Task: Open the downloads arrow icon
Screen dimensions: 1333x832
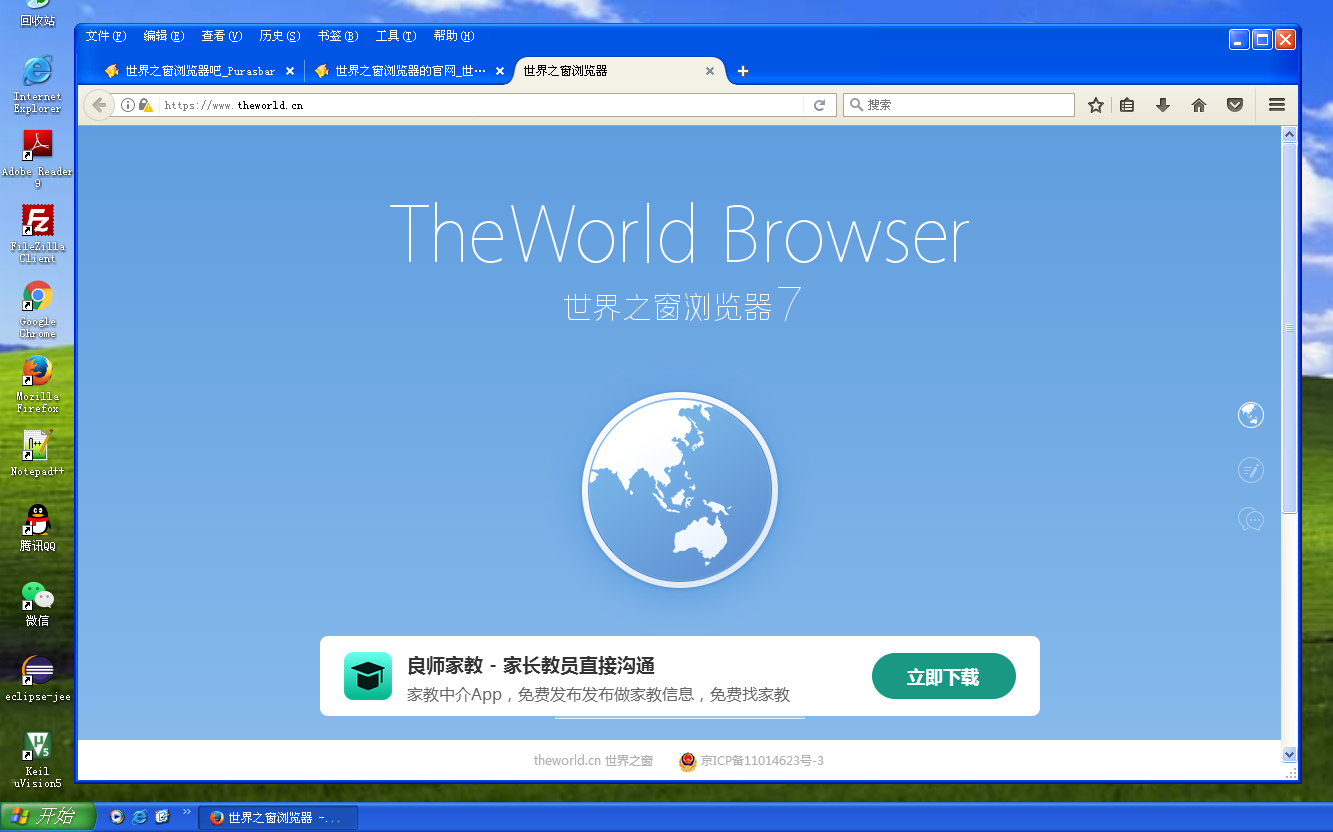Action: pos(1162,105)
